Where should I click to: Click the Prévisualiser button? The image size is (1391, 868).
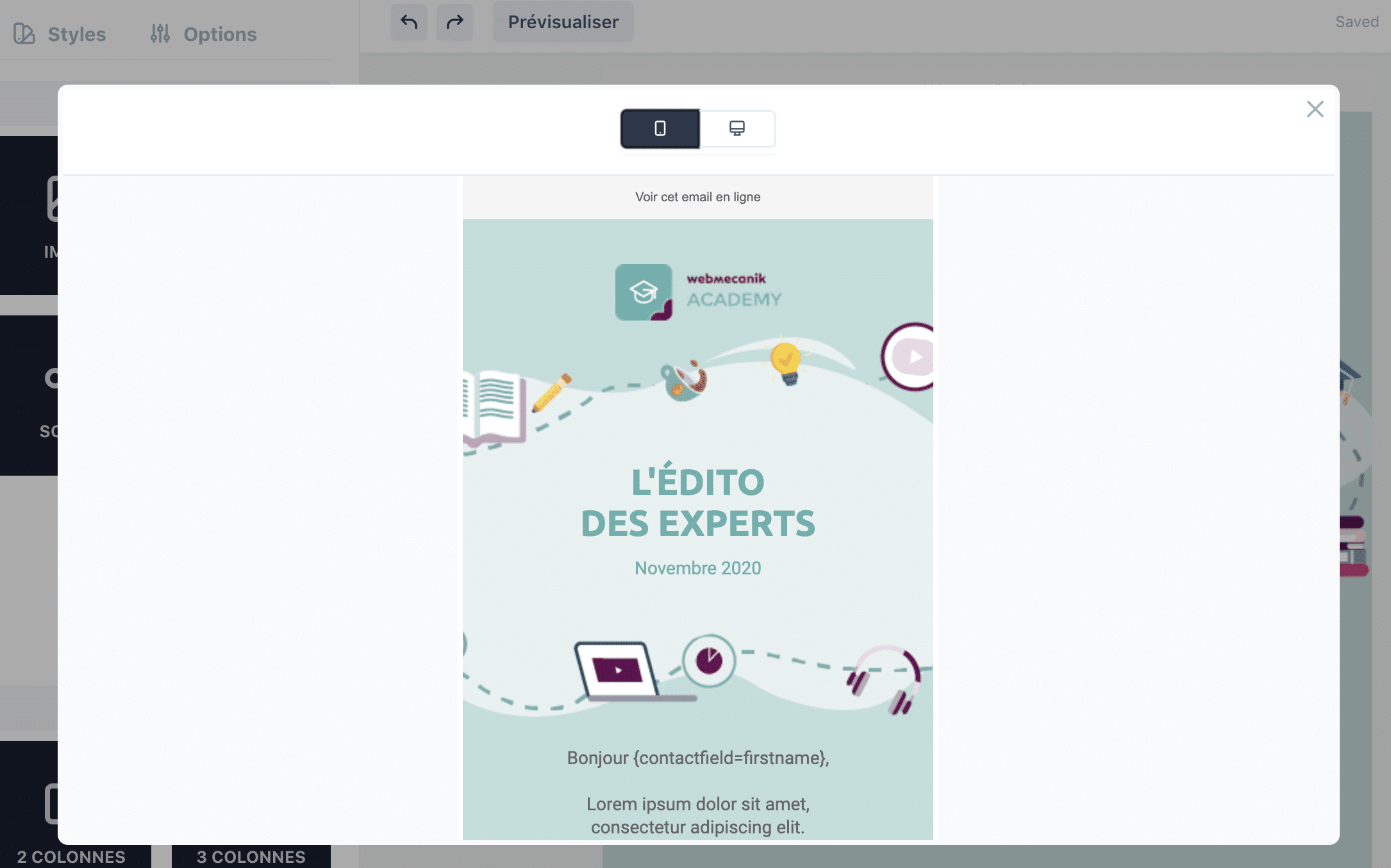tap(562, 21)
